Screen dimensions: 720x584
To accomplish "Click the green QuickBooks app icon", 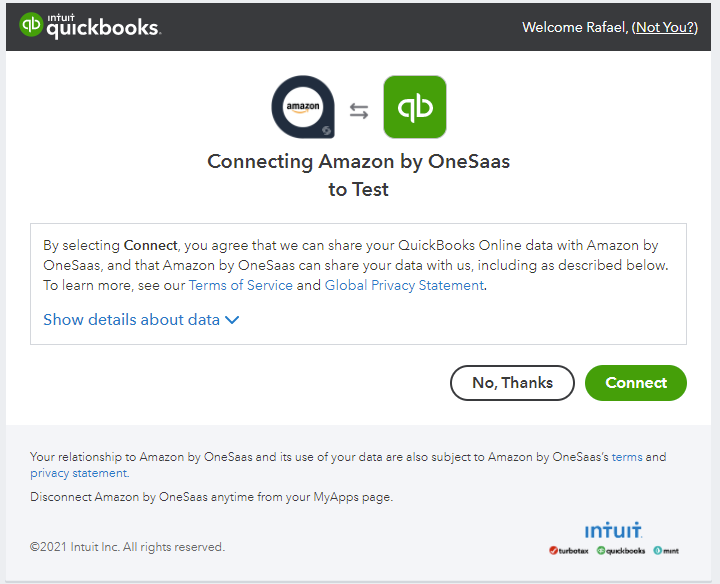I will (415, 107).
